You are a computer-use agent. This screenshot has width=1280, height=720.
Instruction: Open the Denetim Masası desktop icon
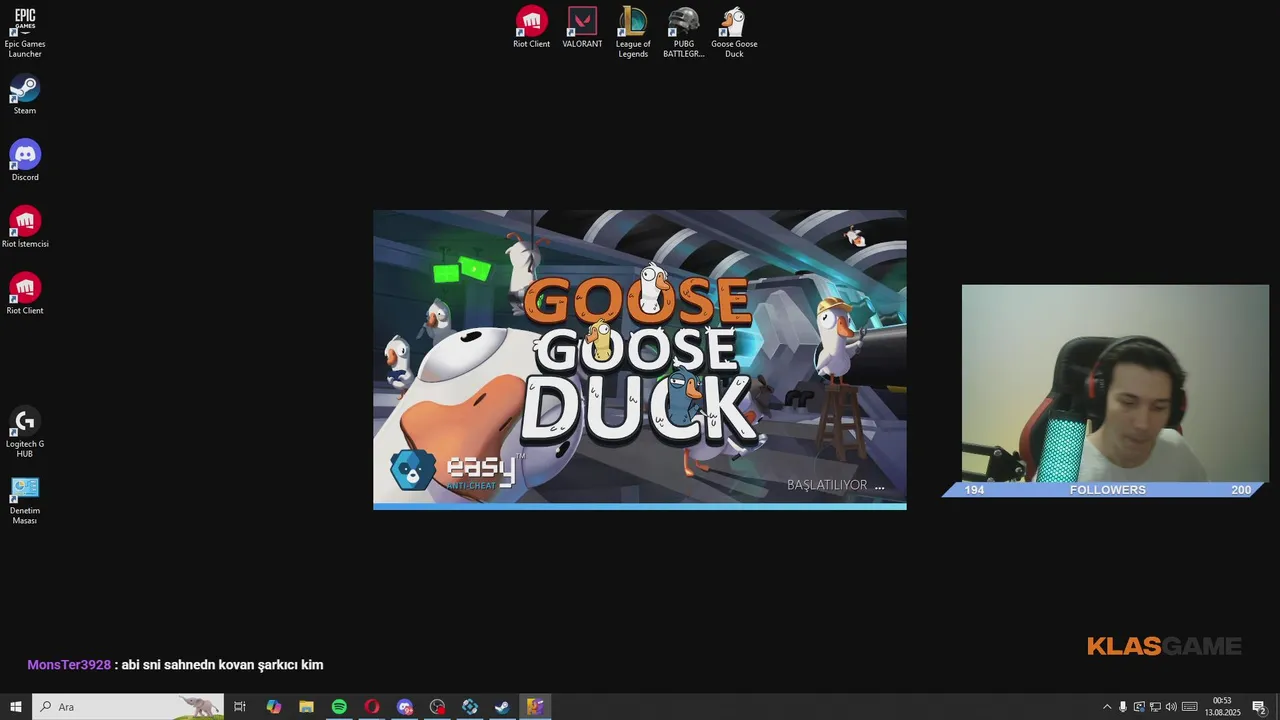(x=25, y=500)
